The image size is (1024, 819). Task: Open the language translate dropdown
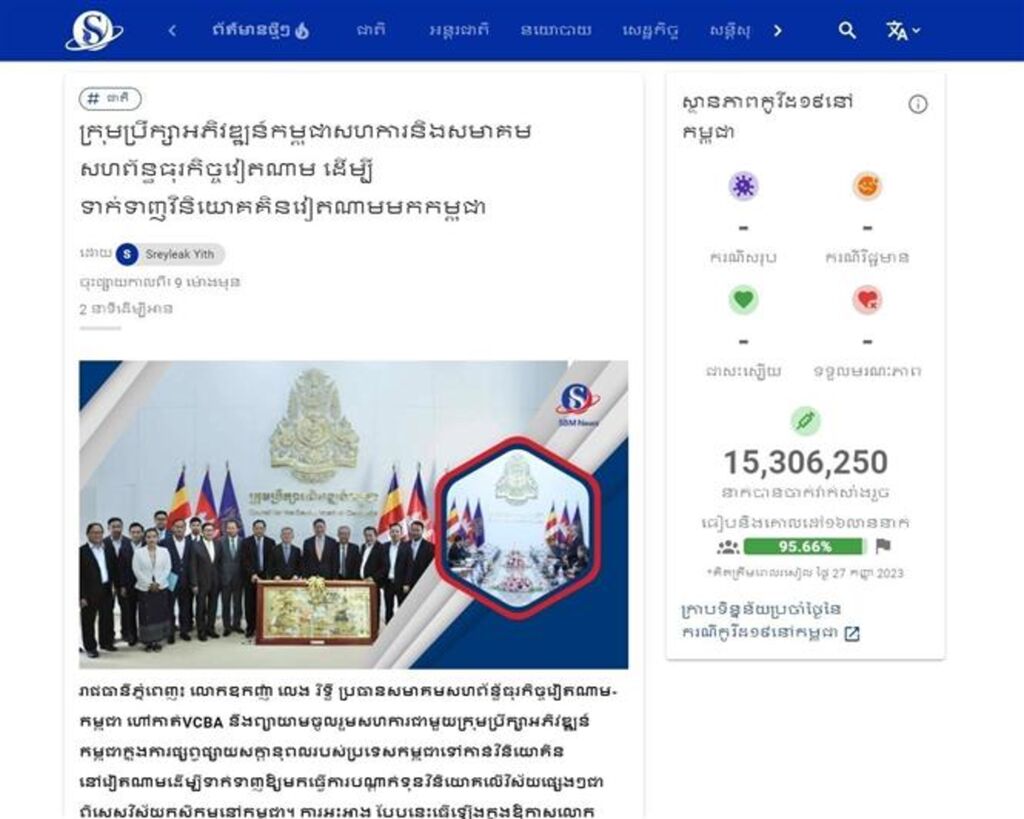903,30
